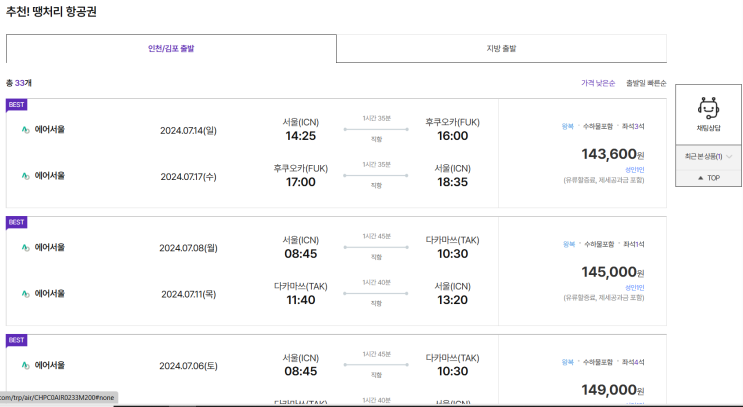Click the Air Seoul logo on the 07.14 flight

tap(26, 129)
